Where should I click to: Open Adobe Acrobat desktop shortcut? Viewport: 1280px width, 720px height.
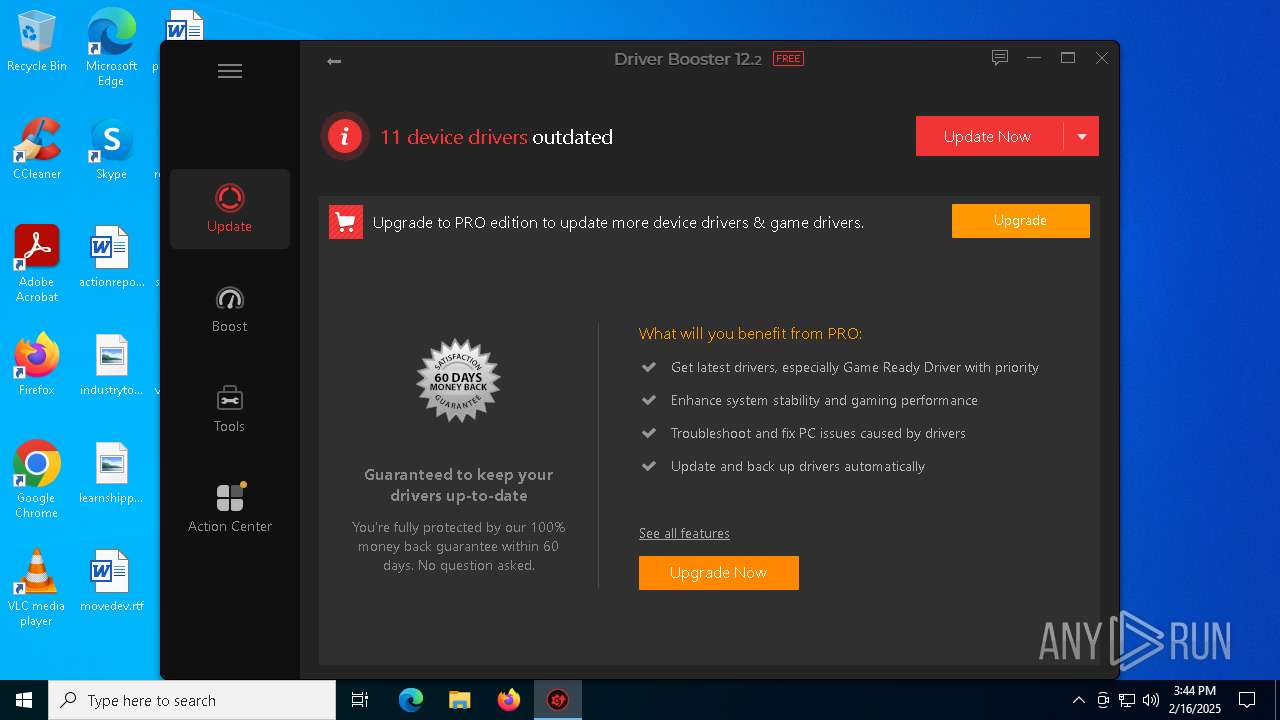click(x=37, y=264)
